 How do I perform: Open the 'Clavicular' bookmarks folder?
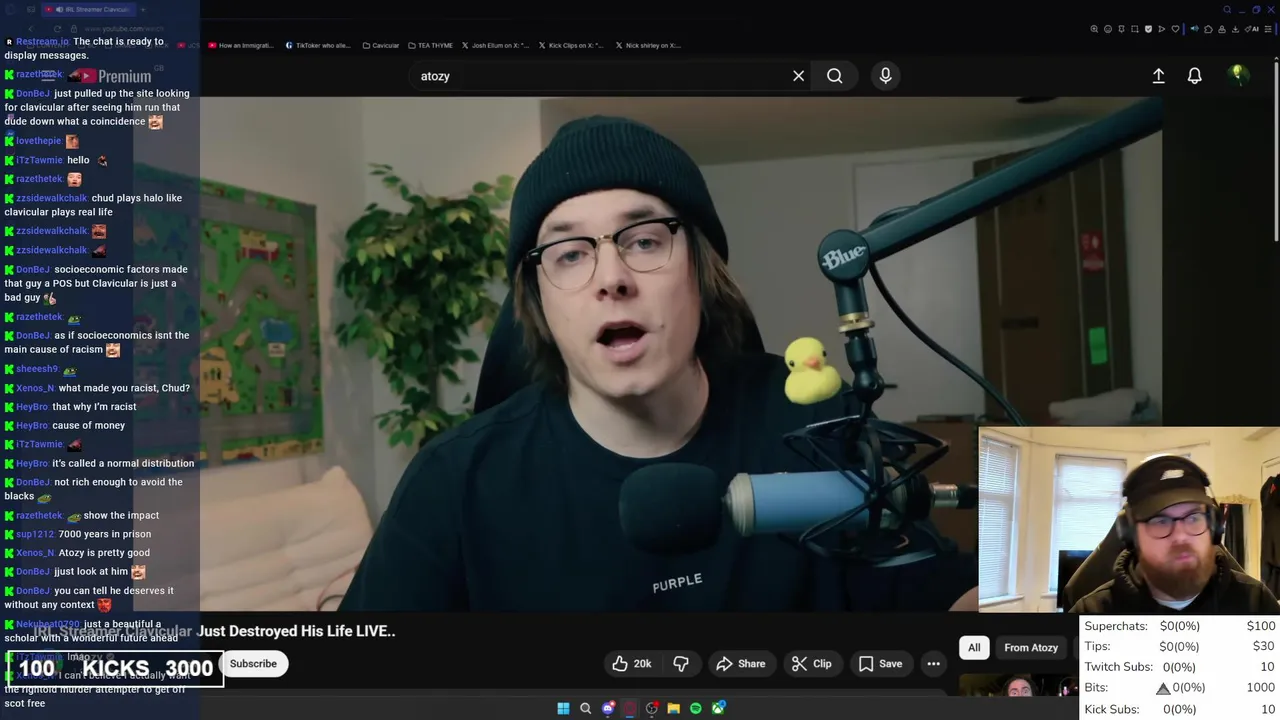click(x=381, y=45)
